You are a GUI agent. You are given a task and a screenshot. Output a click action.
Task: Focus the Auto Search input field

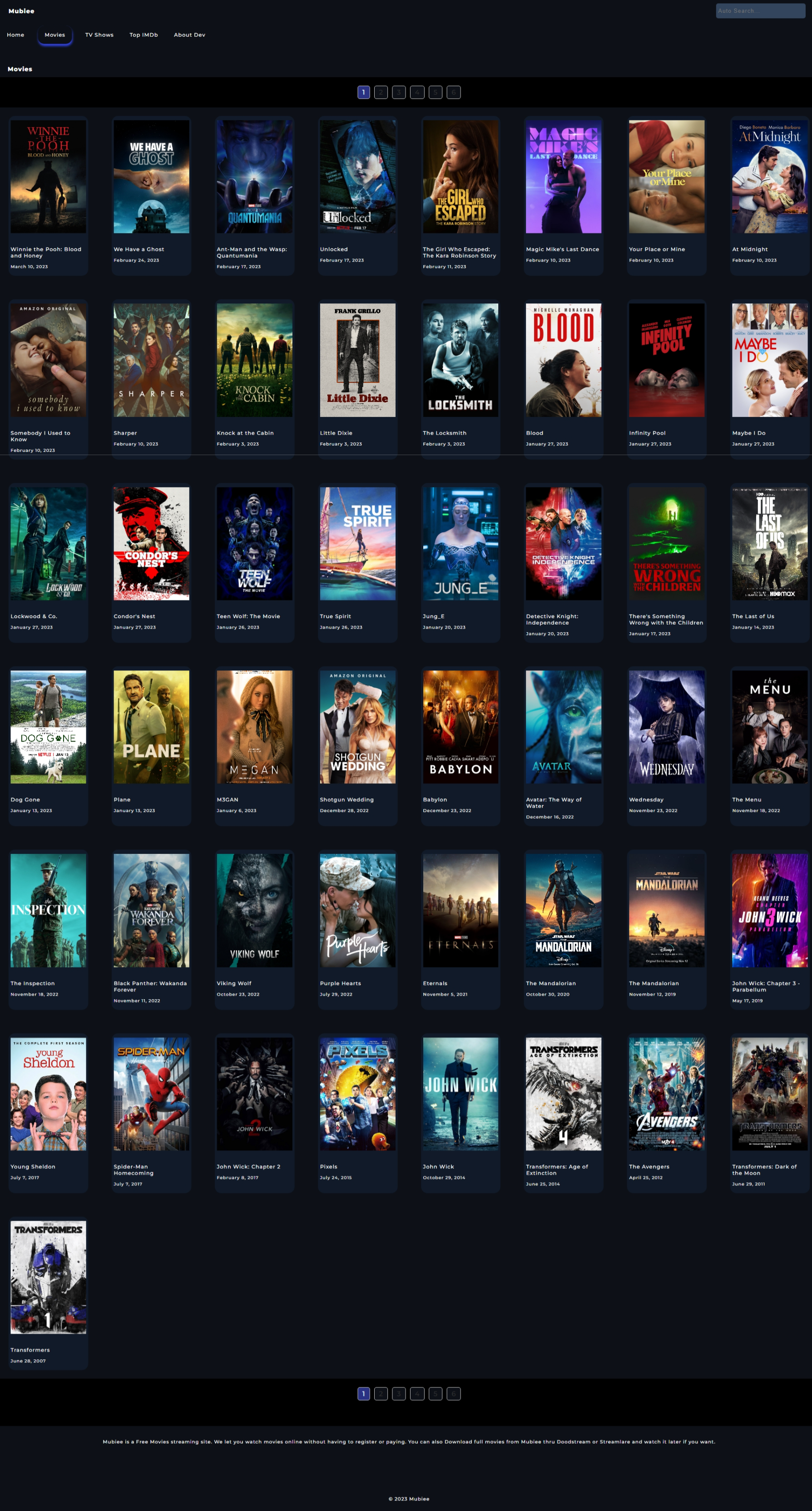coord(760,10)
